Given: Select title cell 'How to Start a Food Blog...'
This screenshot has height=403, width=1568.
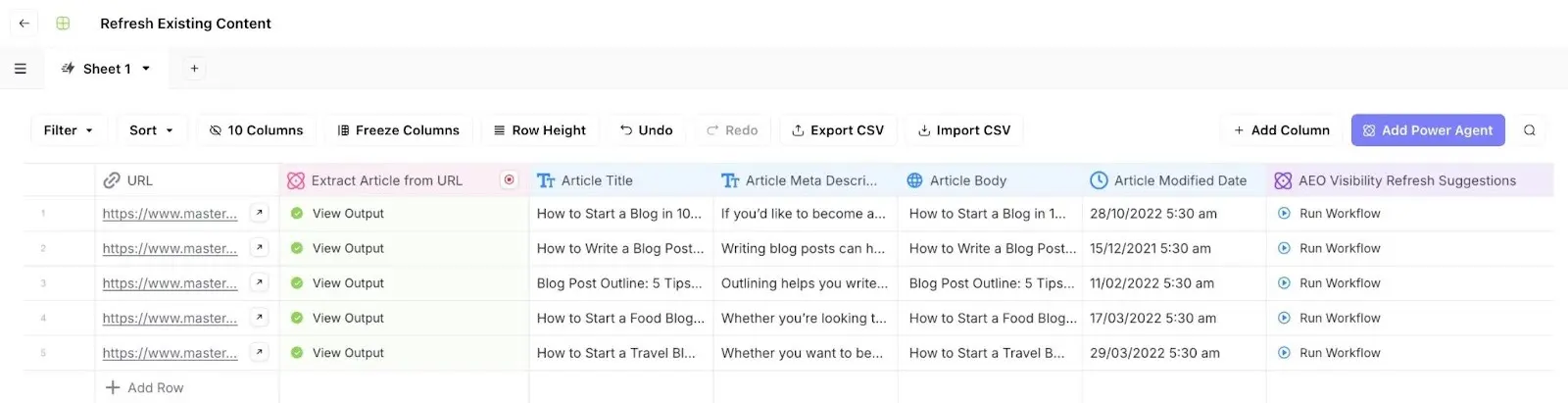Looking at the screenshot, I should click(x=621, y=319).
